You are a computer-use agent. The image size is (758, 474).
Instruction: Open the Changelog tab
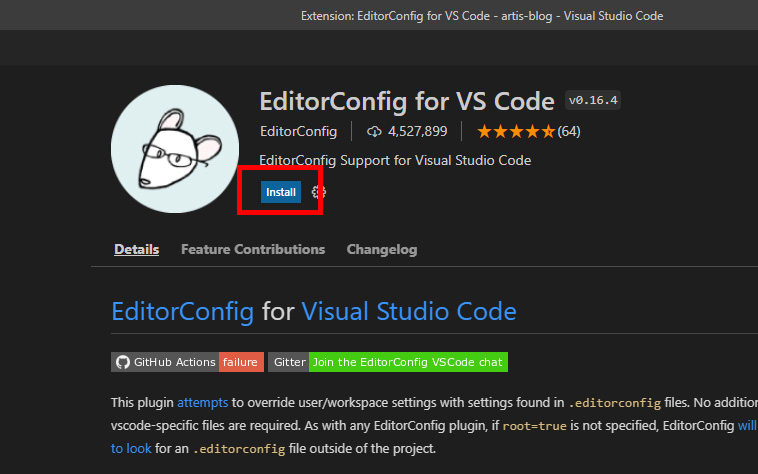click(x=382, y=249)
